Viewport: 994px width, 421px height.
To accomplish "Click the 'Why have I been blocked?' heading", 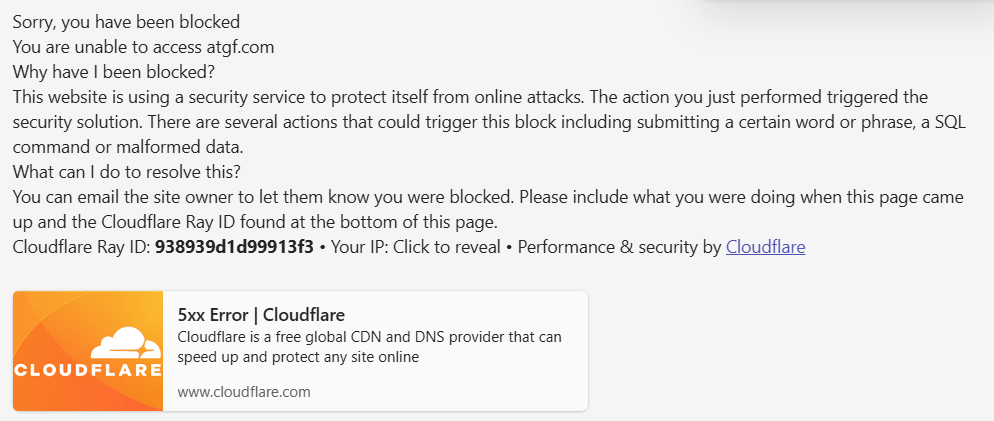I will click(x=114, y=71).
